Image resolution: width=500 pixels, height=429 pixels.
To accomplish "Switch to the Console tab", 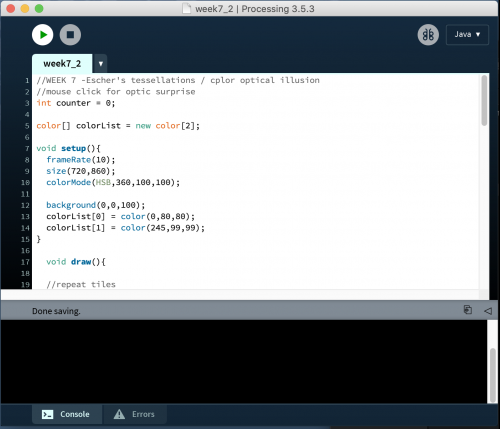I will click(x=67, y=414).
